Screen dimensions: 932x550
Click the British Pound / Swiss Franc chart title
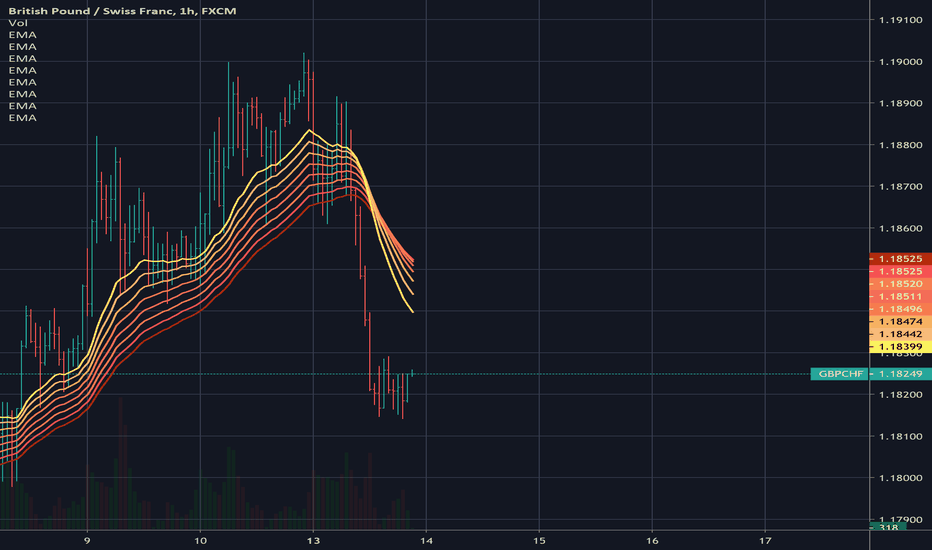tap(122, 11)
